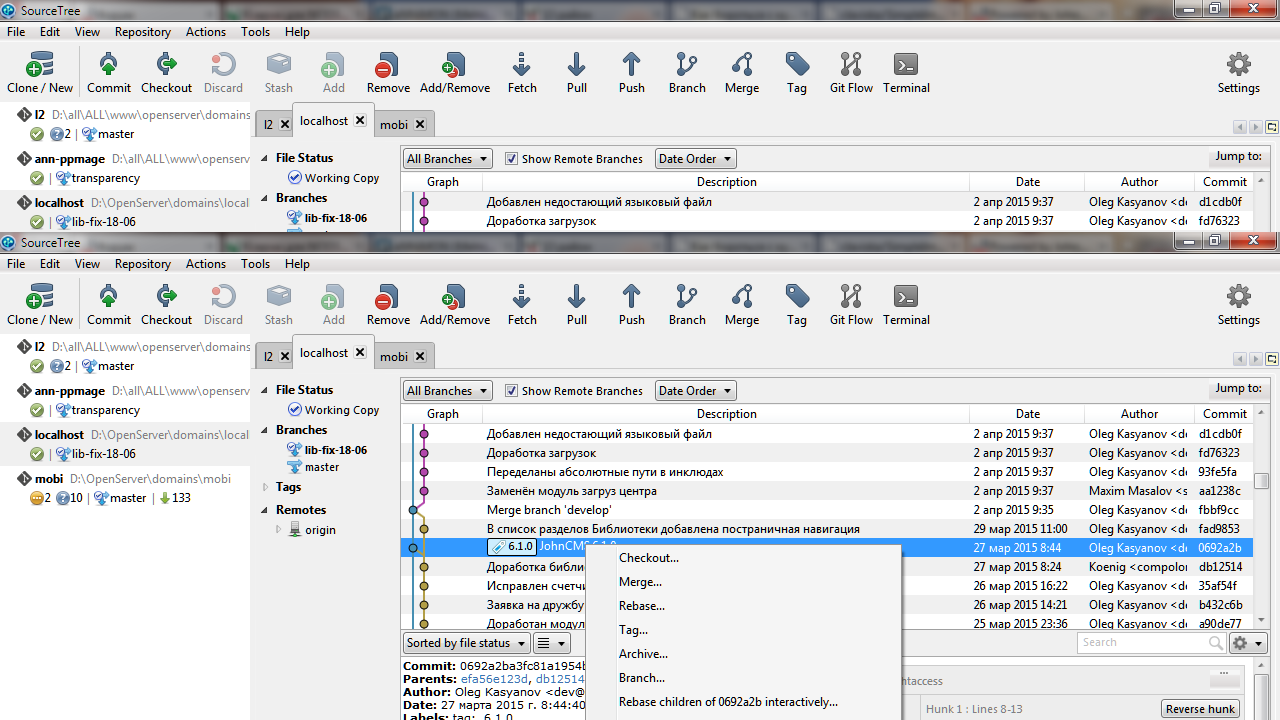Expand the Tags section in the sidebar
Viewport: 1280px width, 720px height.
[x=266, y=487]
